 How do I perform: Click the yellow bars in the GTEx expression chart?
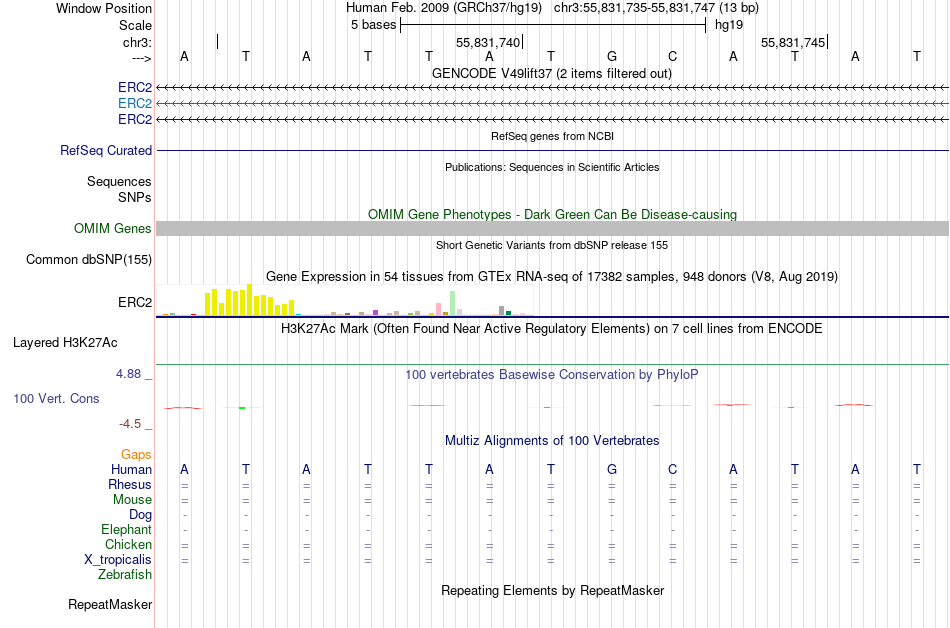(x=250, y=300)
